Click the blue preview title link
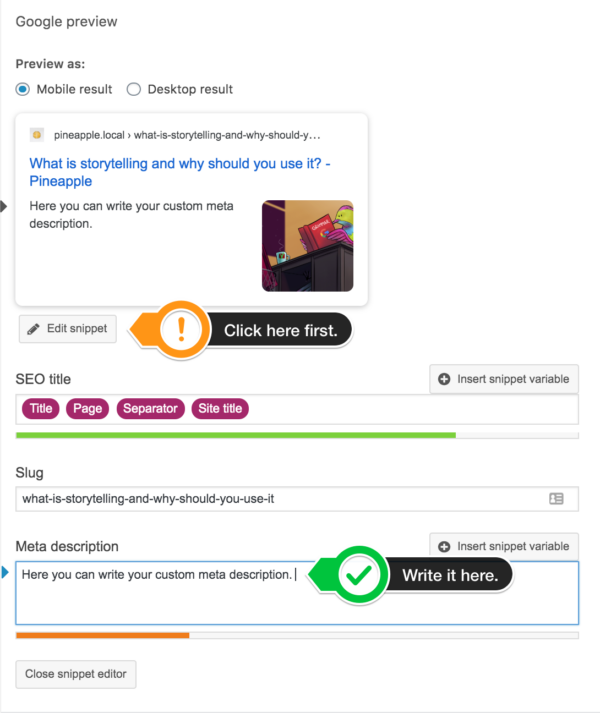The height and width of the screenshot is (713, 600). pyautogui.click(x=180, y=172)
